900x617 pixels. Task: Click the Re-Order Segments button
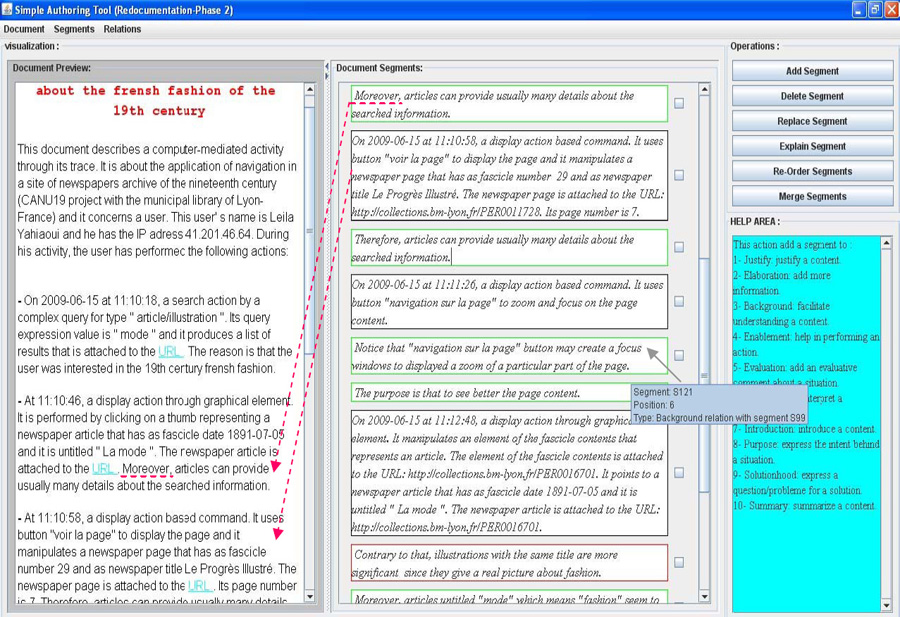[812, 172]
